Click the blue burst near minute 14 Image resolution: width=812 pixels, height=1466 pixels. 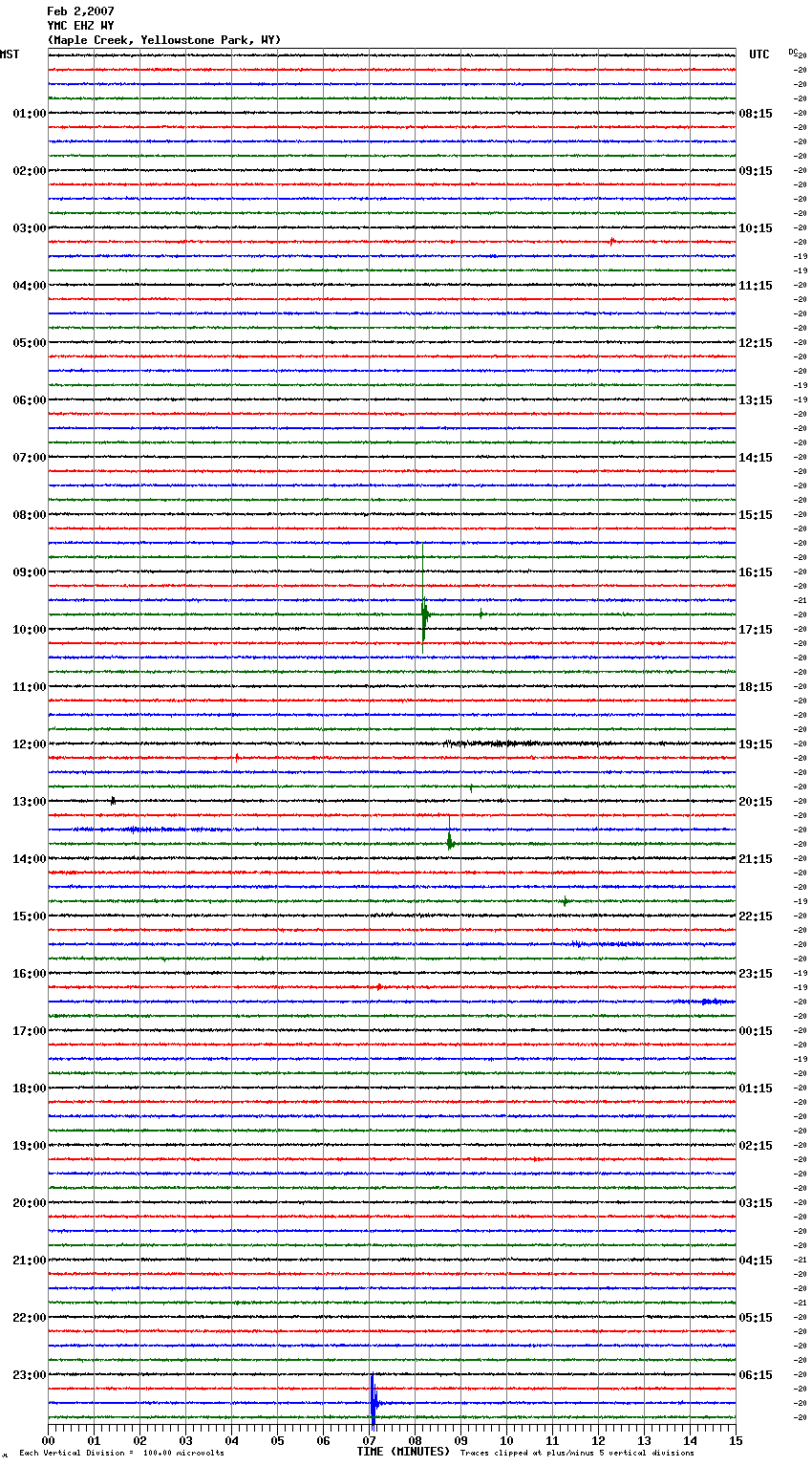pos(708,1001)
